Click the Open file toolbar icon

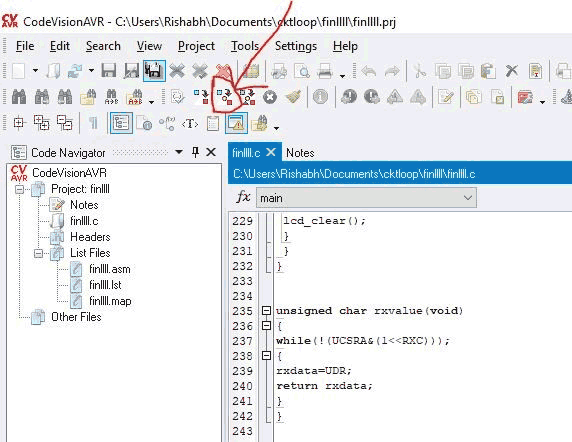(x=53, y=71)
